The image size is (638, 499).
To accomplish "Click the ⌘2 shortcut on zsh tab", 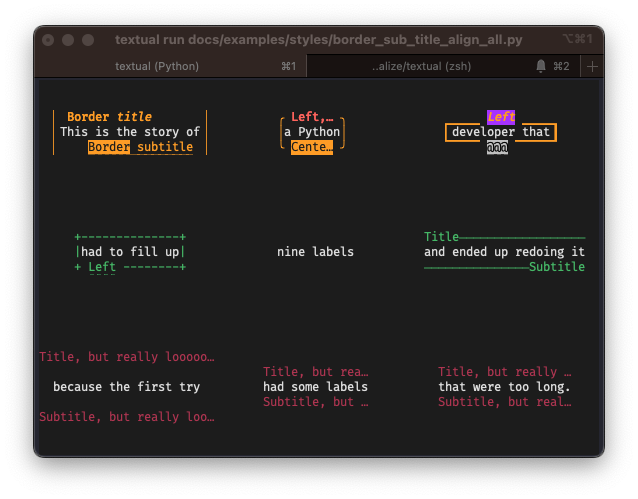I will [562, 66].
